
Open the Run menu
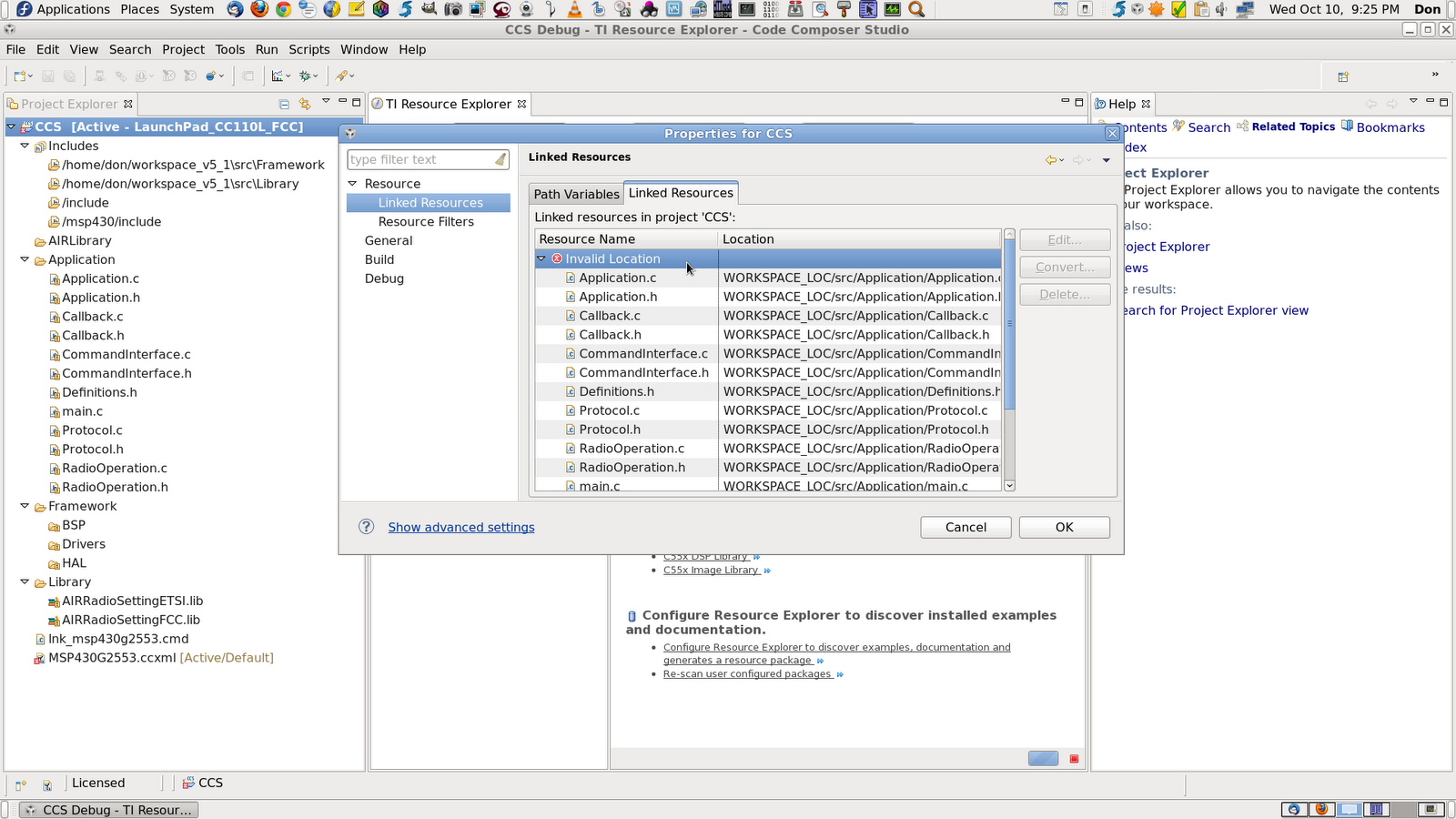point(267,49)
